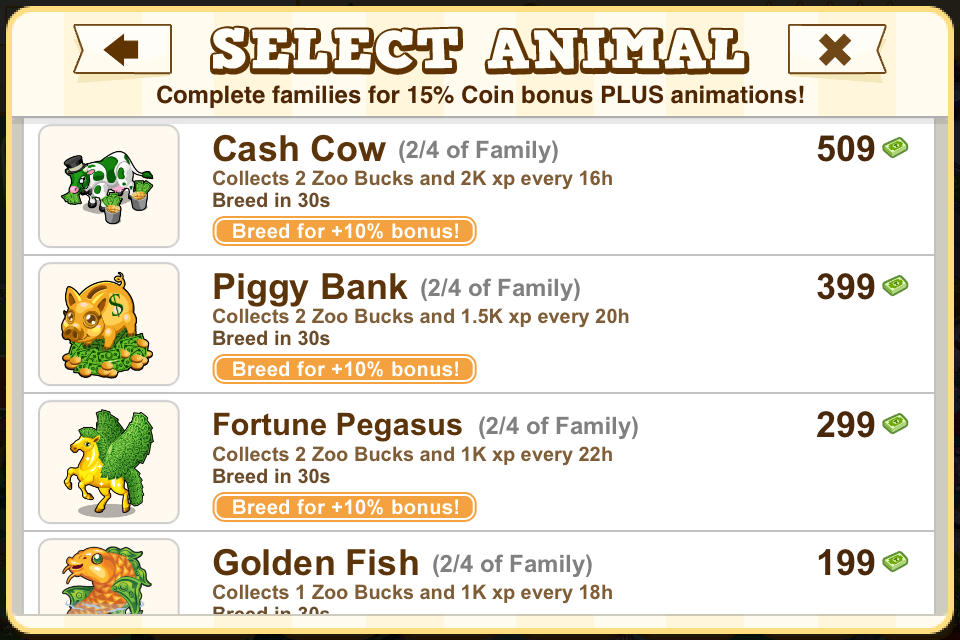Click the Zoo Bucks icon next to 509
The width and height of the screenshot is (960, 640).
coord(895,148)
